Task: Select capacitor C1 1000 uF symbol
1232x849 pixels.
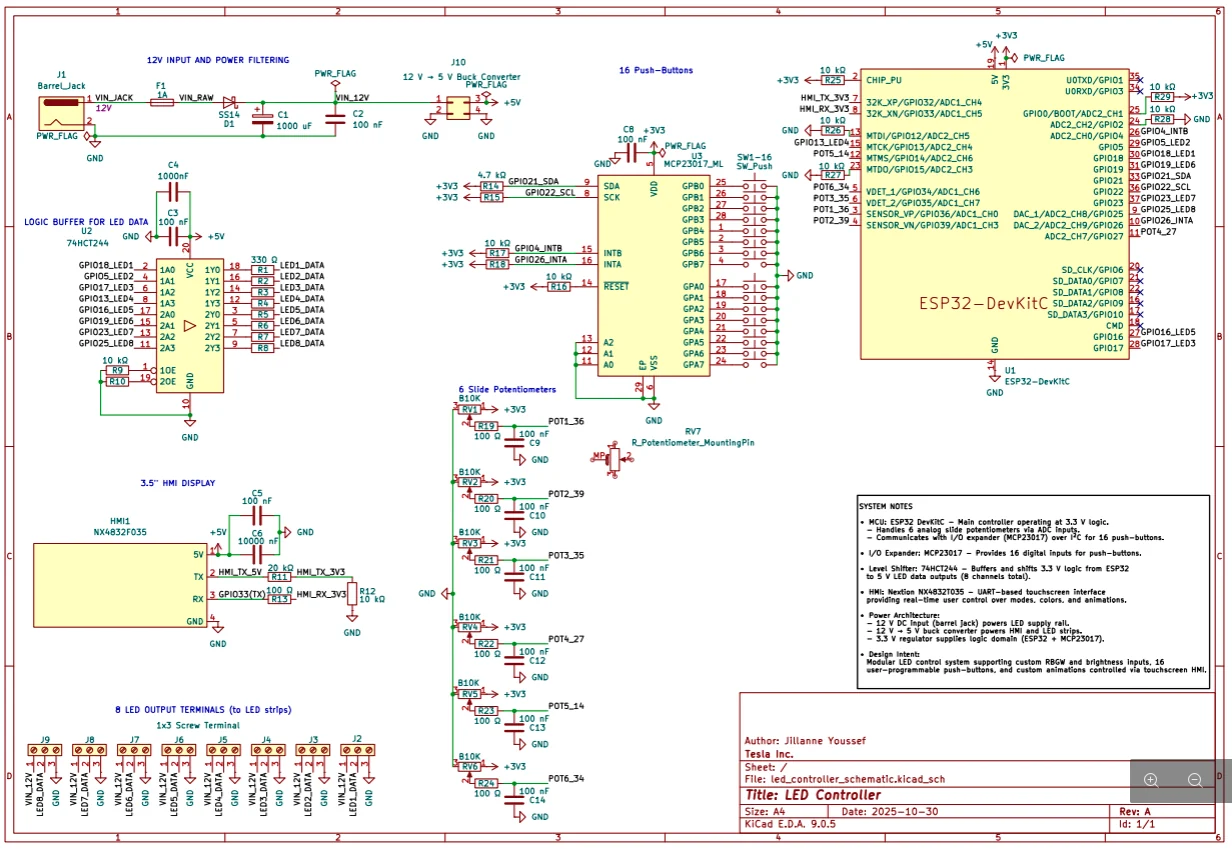Action: pos(263,119)
